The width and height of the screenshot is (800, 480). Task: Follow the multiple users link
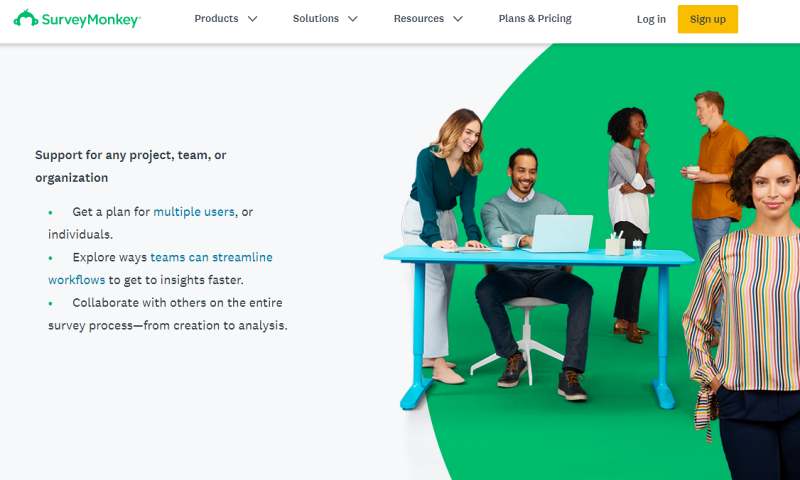[194, 212]
